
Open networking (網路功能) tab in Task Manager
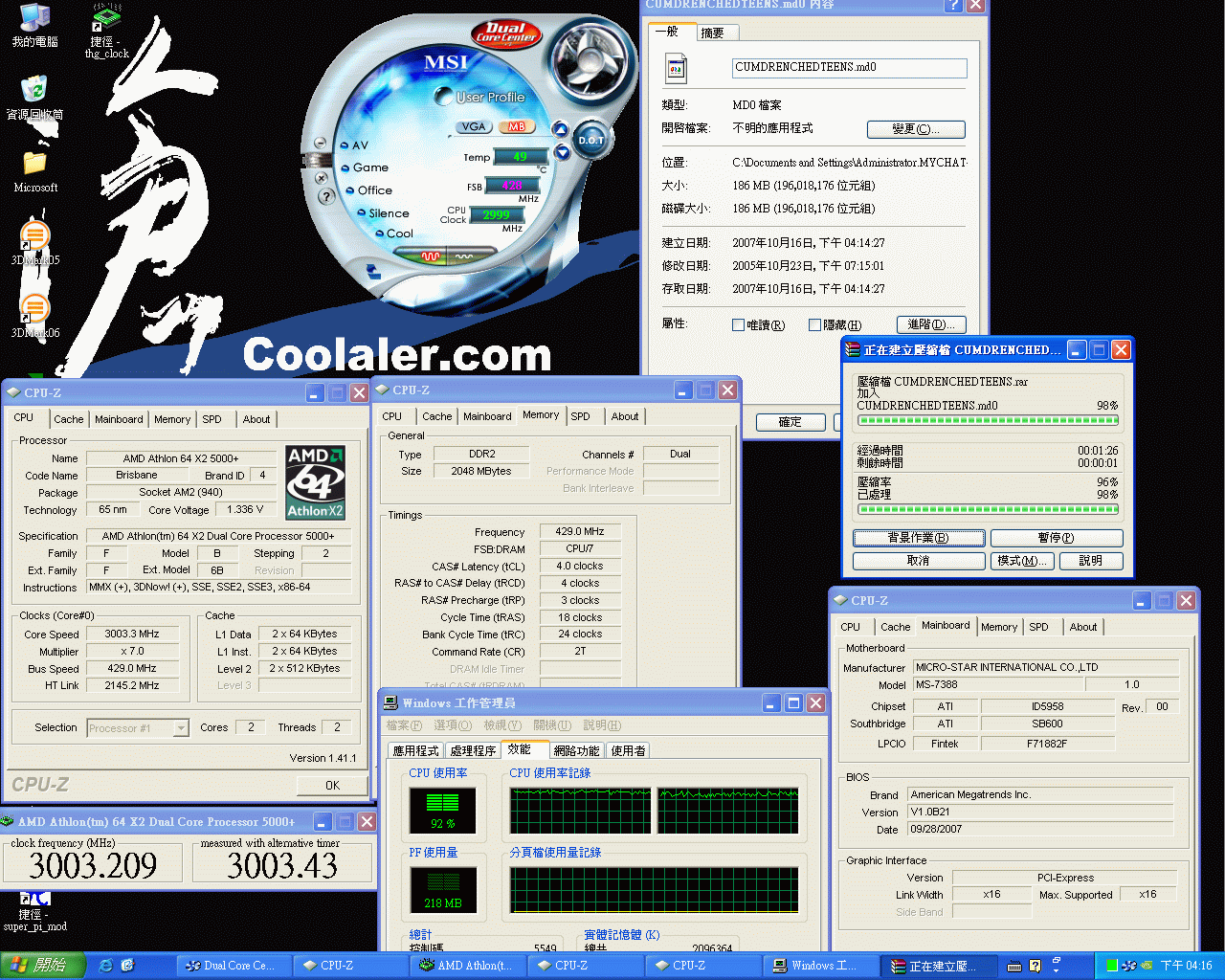576,750
